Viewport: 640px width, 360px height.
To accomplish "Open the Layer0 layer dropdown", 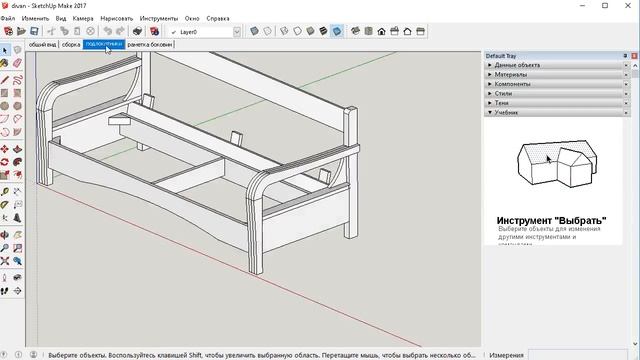I will click(x=237, y=32).
